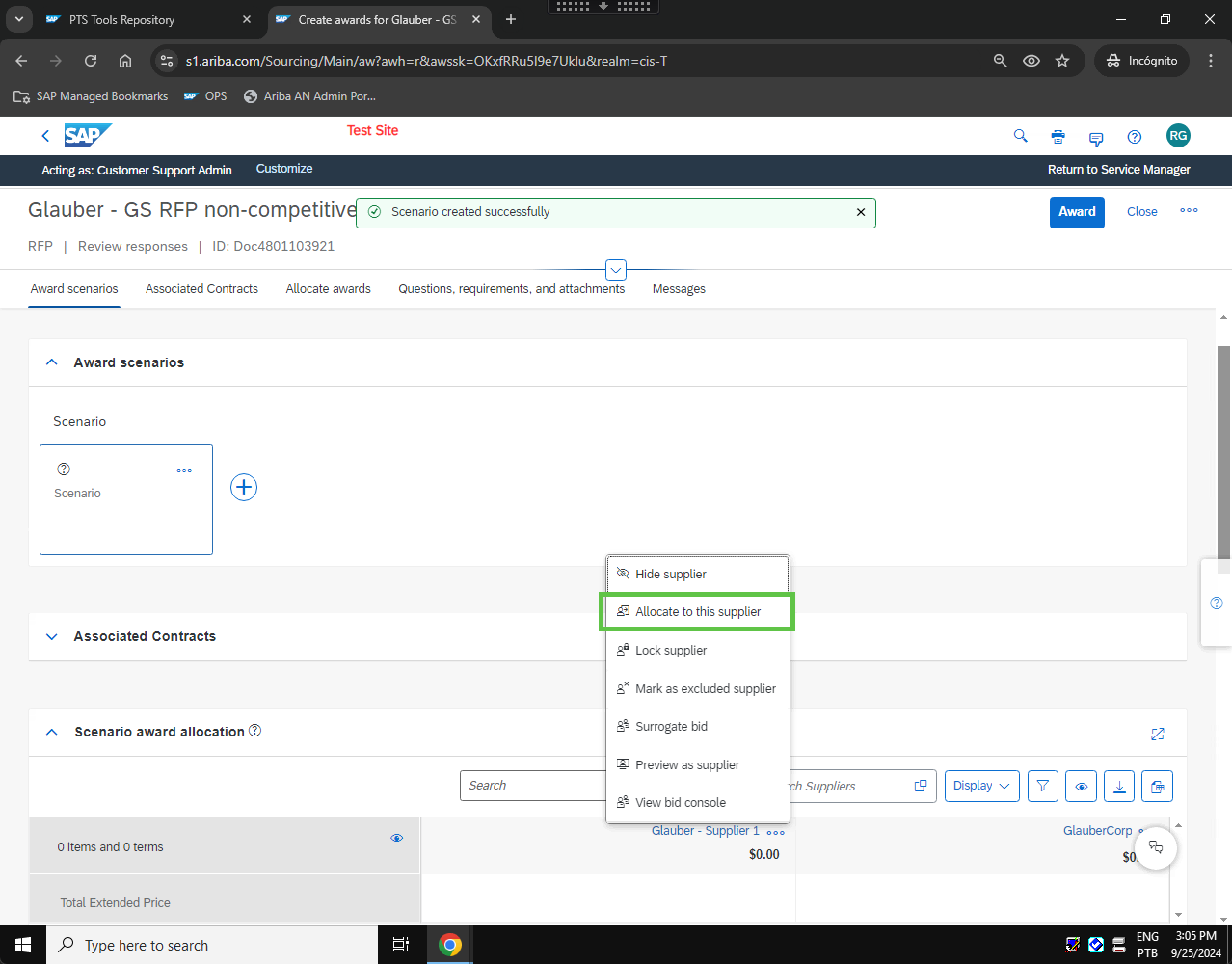The width and height of the screenshot is (1232, 964).
Task: Click the download icon in allocation toolbar
Action: (1118, 786)
